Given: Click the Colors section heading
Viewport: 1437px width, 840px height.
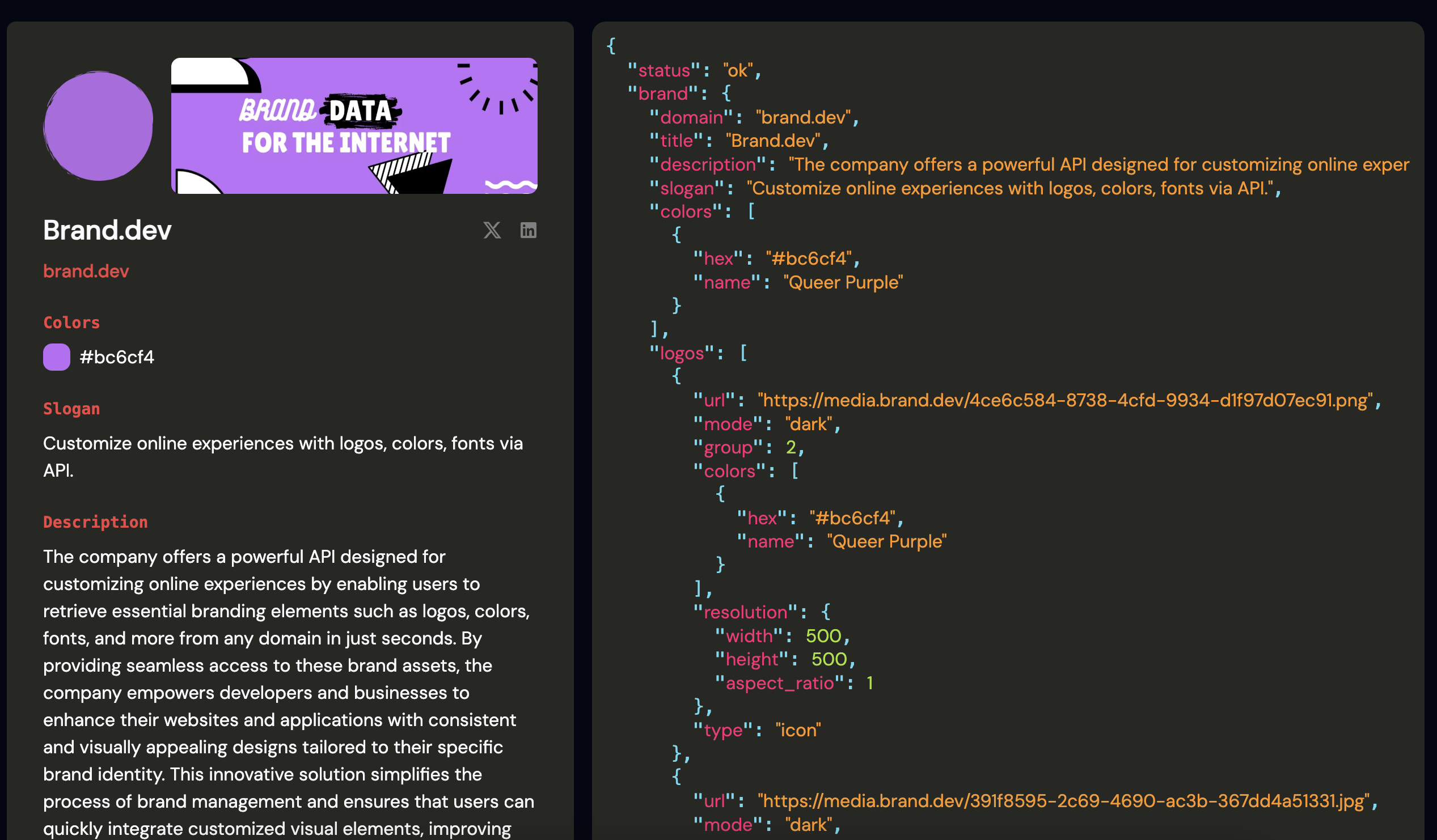Looking at the screenshot, I should 72,323.
